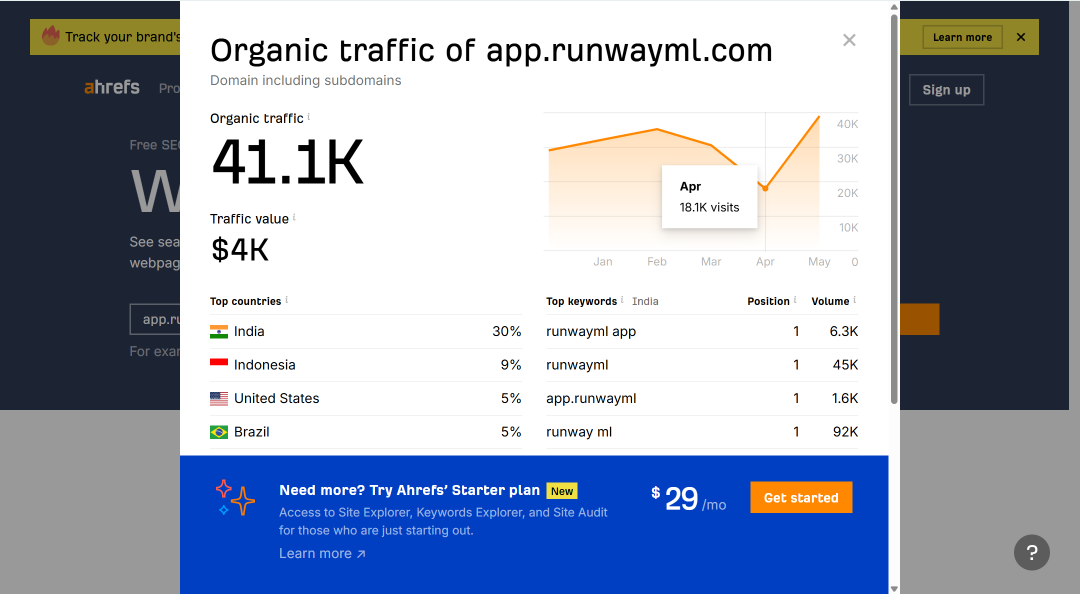1080x594 pixels.
Task: Select the India country row label
Action: tap(249, 331)
